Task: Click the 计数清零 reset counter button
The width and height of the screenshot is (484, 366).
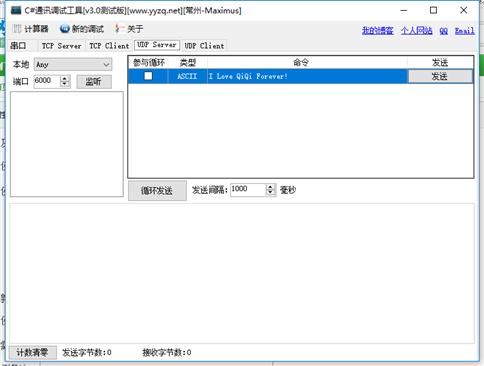Action: click(x=32, y=352)
